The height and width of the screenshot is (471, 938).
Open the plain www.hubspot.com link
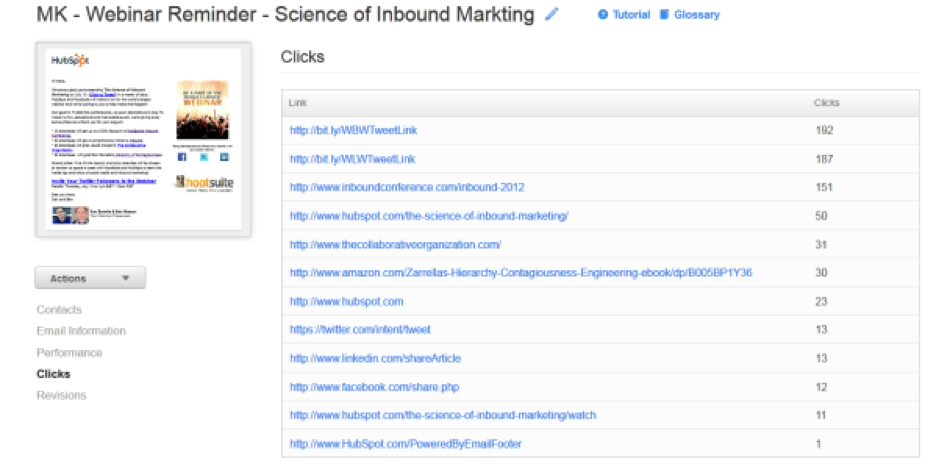[x=346, y=302]
